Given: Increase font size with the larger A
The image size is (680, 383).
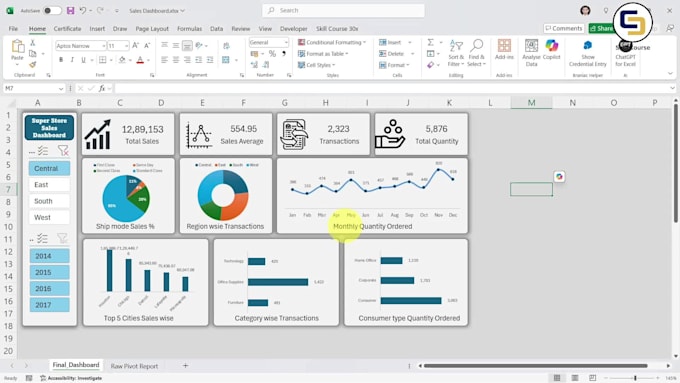Looking at the screenshot, I should tap(135, 46).
